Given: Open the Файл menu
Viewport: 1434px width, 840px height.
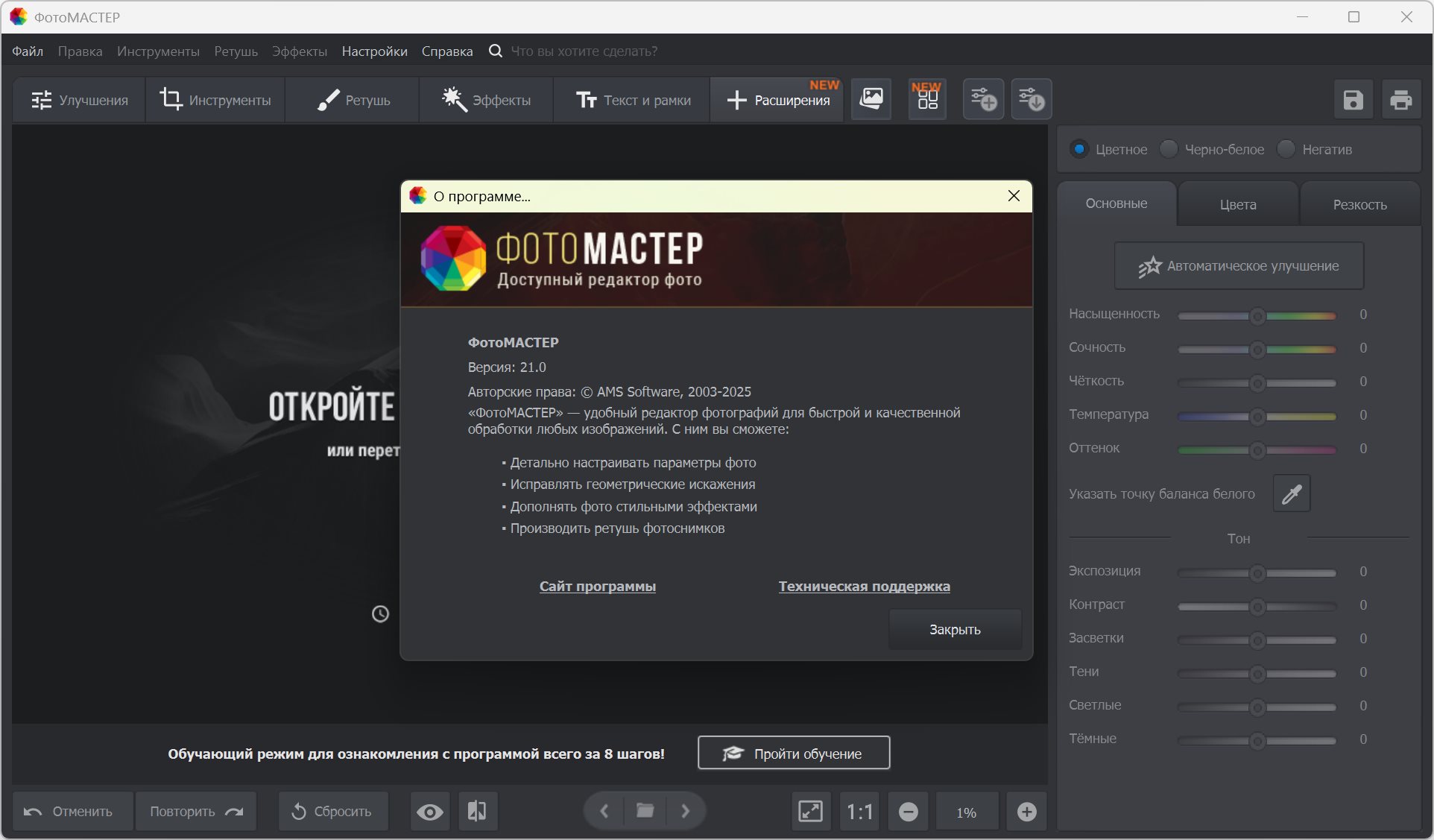Looking at the screenshot, I should [28, 51].
